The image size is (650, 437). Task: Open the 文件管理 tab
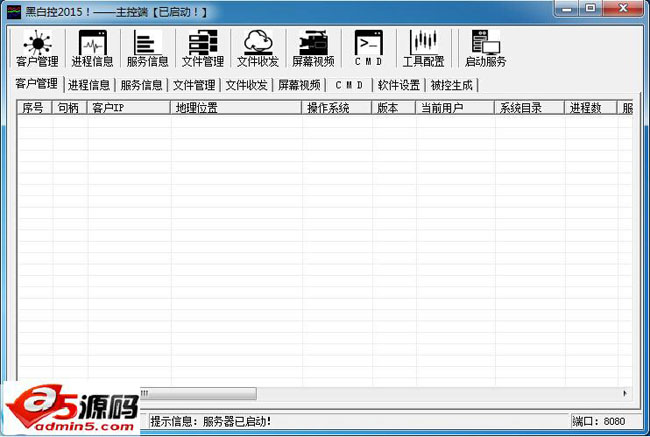(x=194, y=85)
